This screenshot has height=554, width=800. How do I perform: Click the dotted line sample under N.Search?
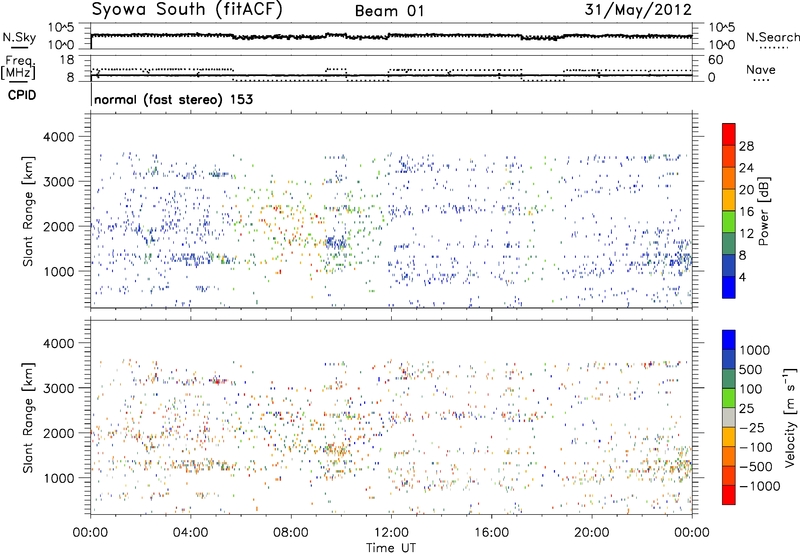(x=774, y=47)
